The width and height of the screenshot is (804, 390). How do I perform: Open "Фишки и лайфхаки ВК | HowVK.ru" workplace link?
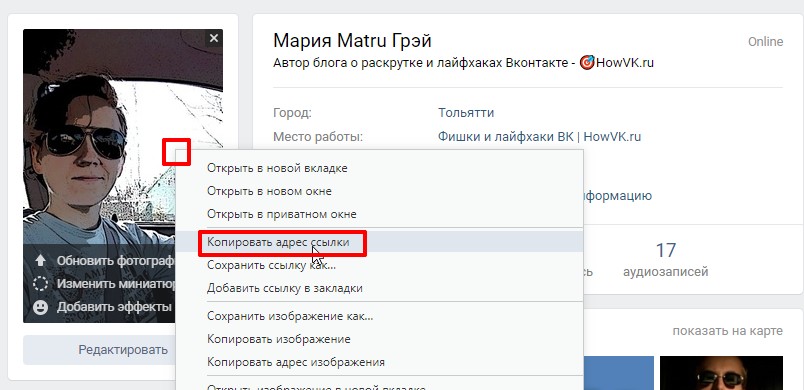pos(539,137)
